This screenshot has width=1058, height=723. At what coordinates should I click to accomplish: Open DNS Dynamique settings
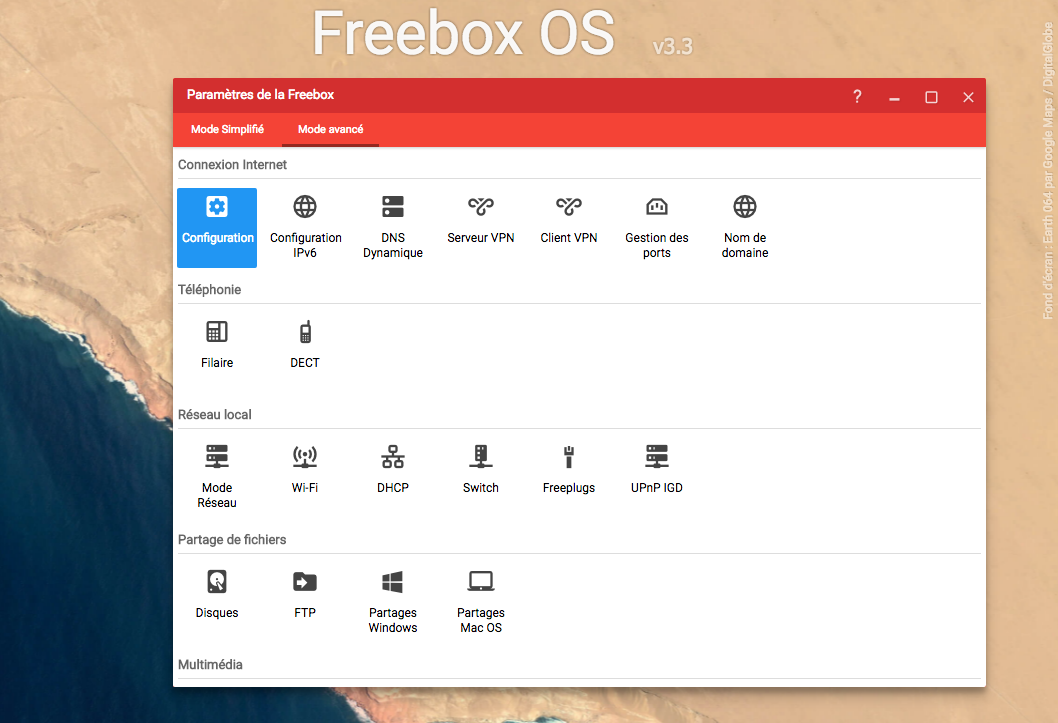point(393,227)
